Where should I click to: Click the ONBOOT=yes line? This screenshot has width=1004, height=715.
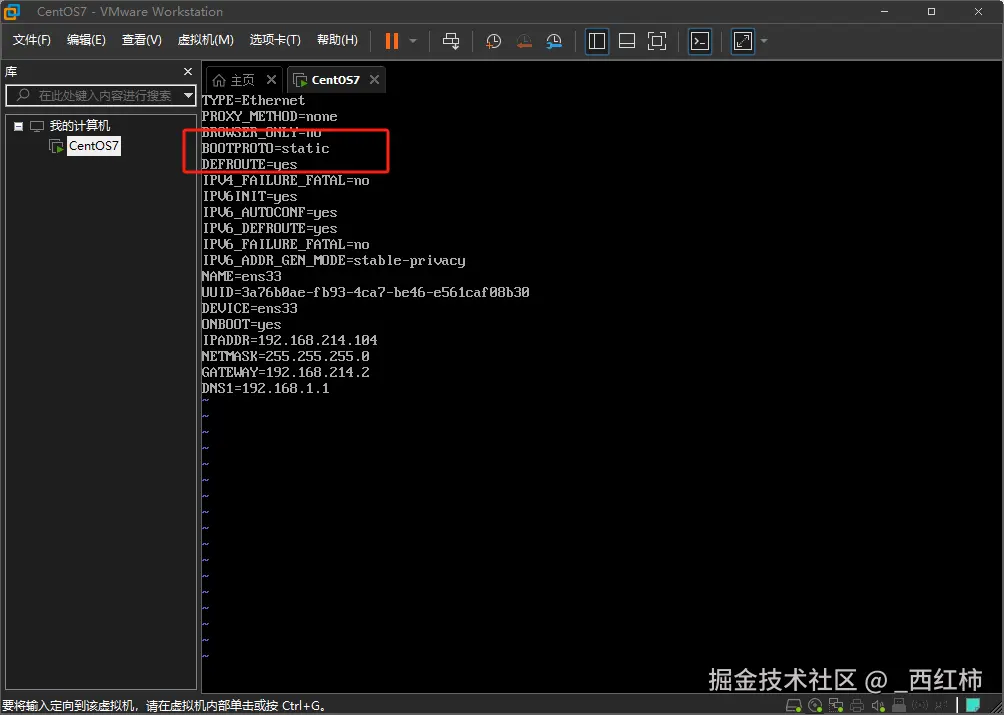click(241, 325)
